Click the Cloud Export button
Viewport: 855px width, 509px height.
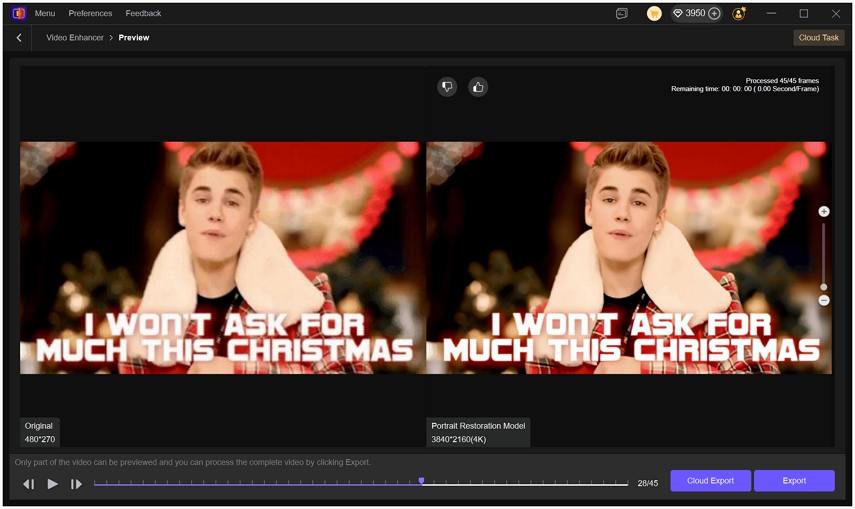[711, 481]
